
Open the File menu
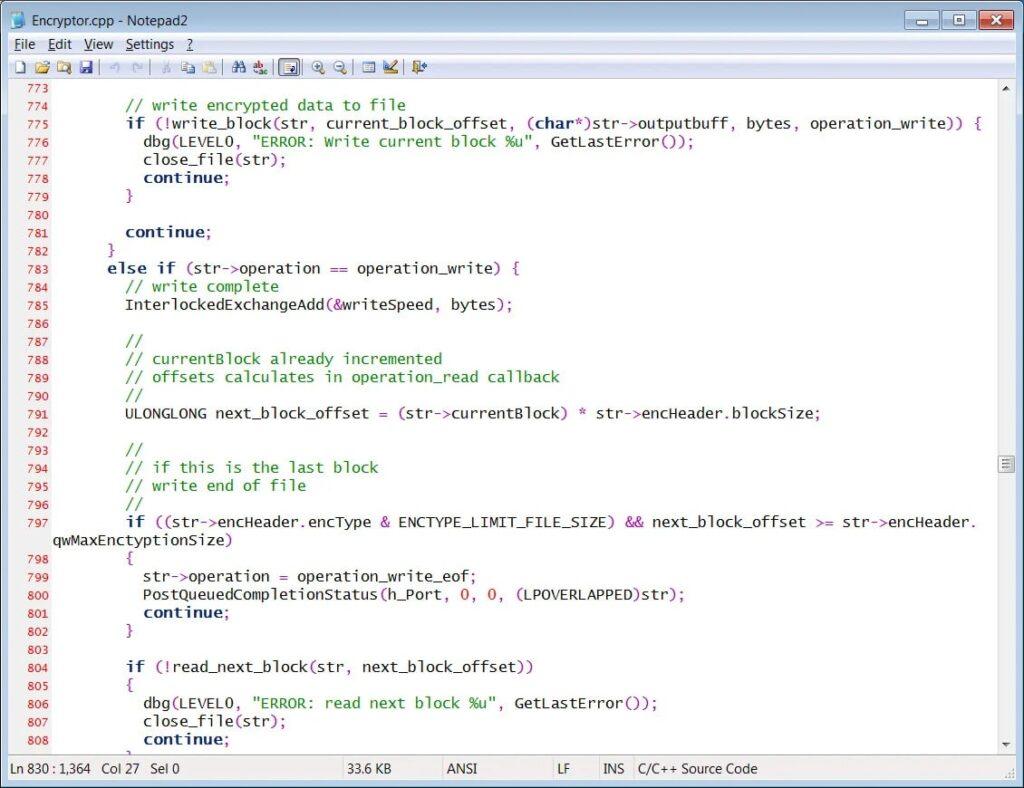coord(25,44)
